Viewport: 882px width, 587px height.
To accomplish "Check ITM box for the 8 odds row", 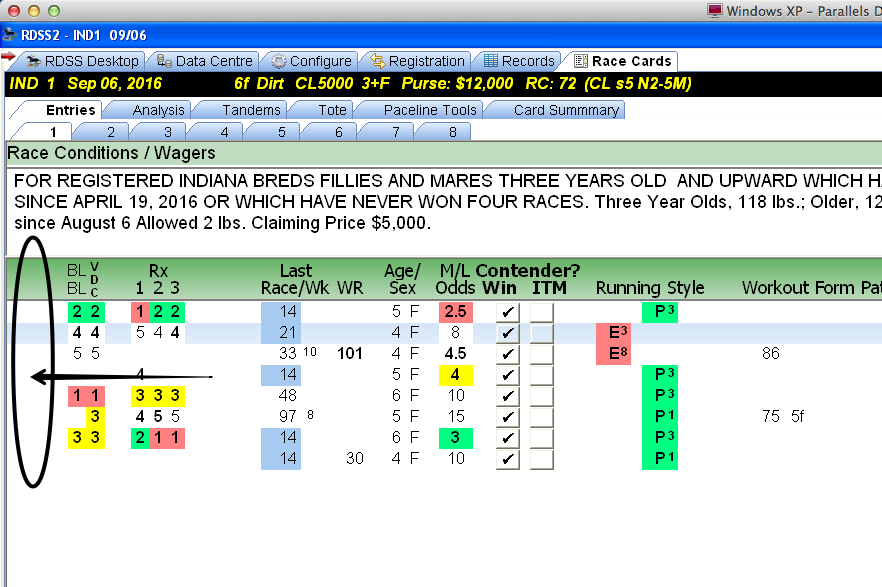I will point(542,333).
